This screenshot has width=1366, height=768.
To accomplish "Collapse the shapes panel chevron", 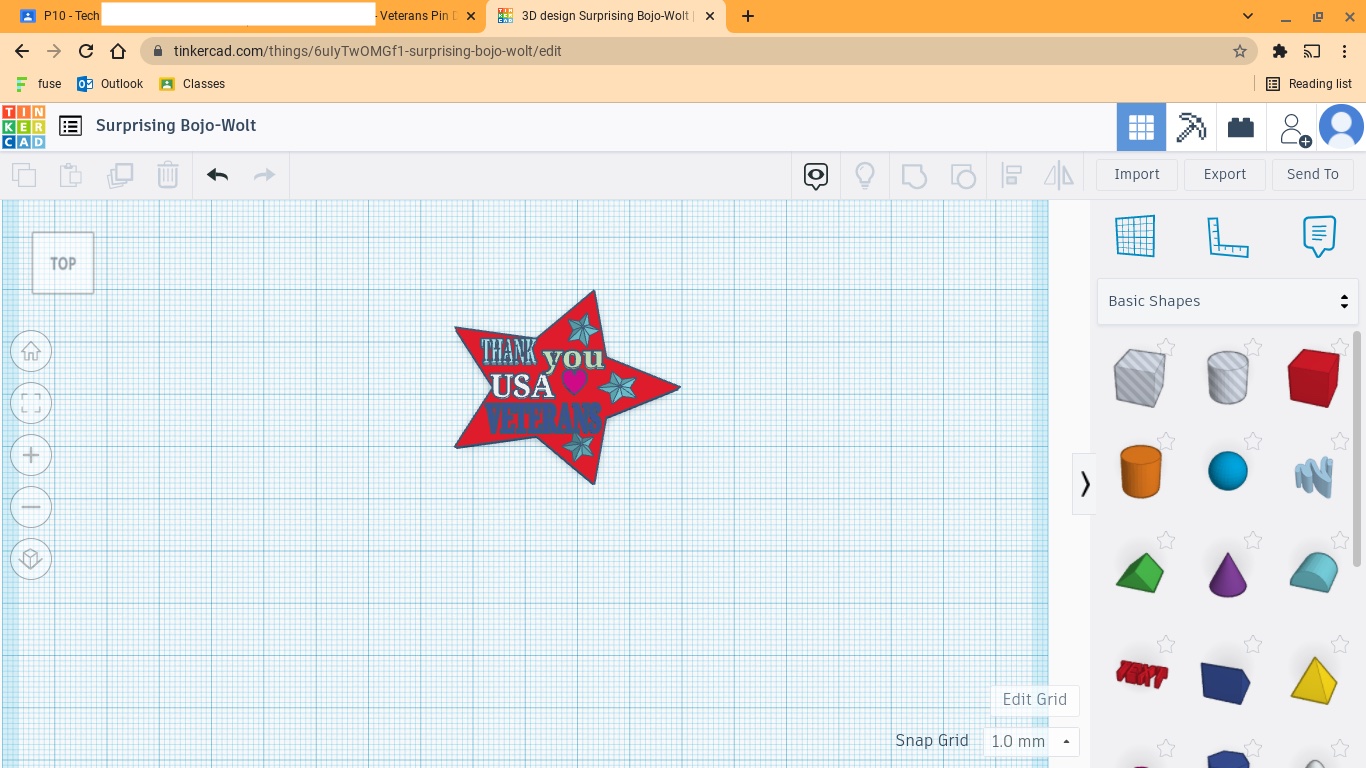I will (x=1084, y=484).
